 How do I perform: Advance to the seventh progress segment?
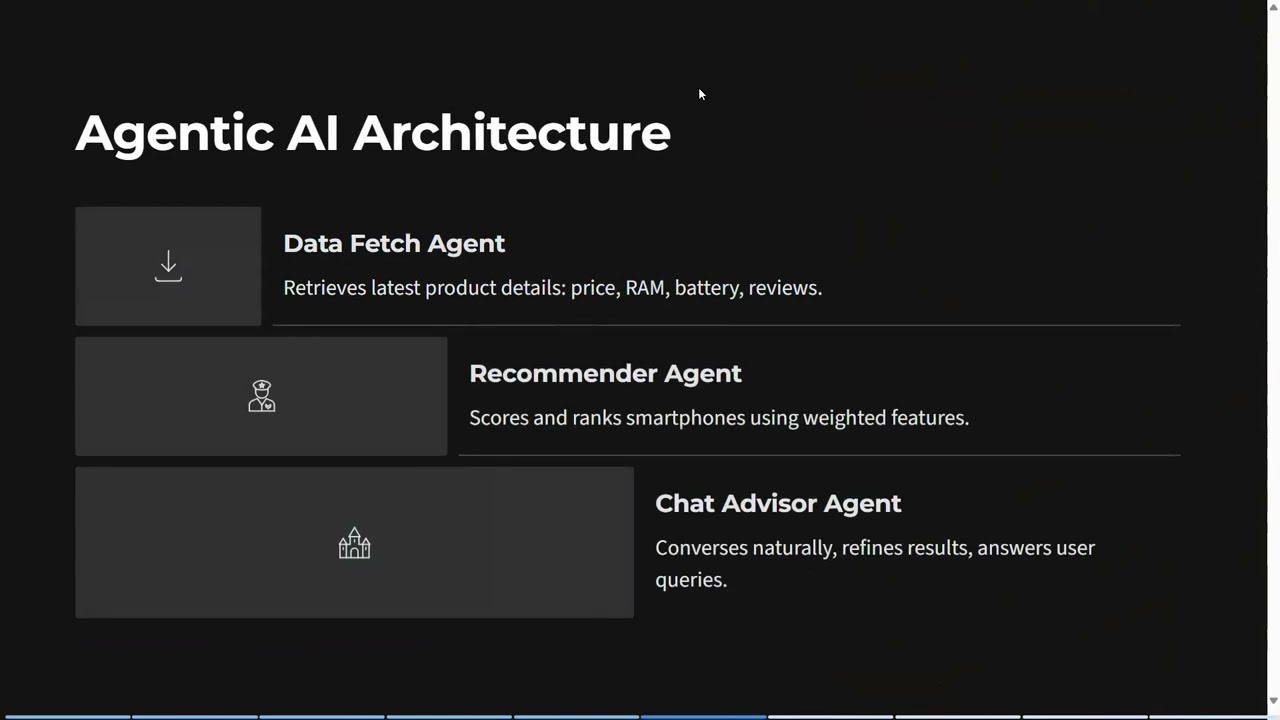point(831,717)
